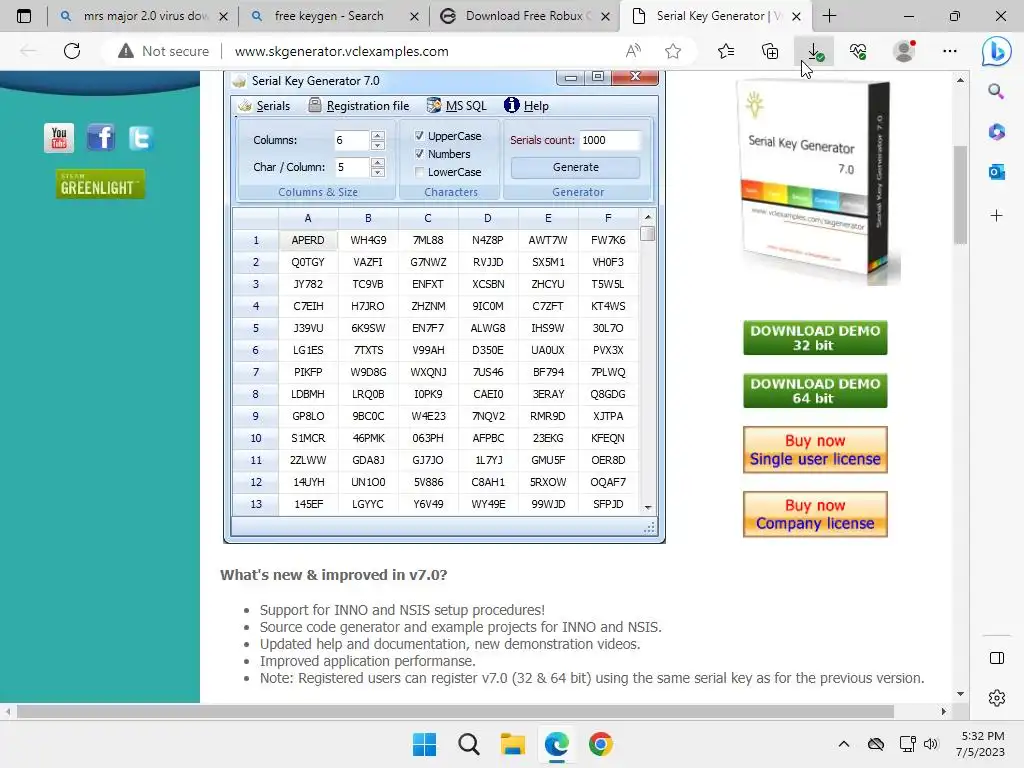Open Browser essentials heart icon

(x=858, y=51)
